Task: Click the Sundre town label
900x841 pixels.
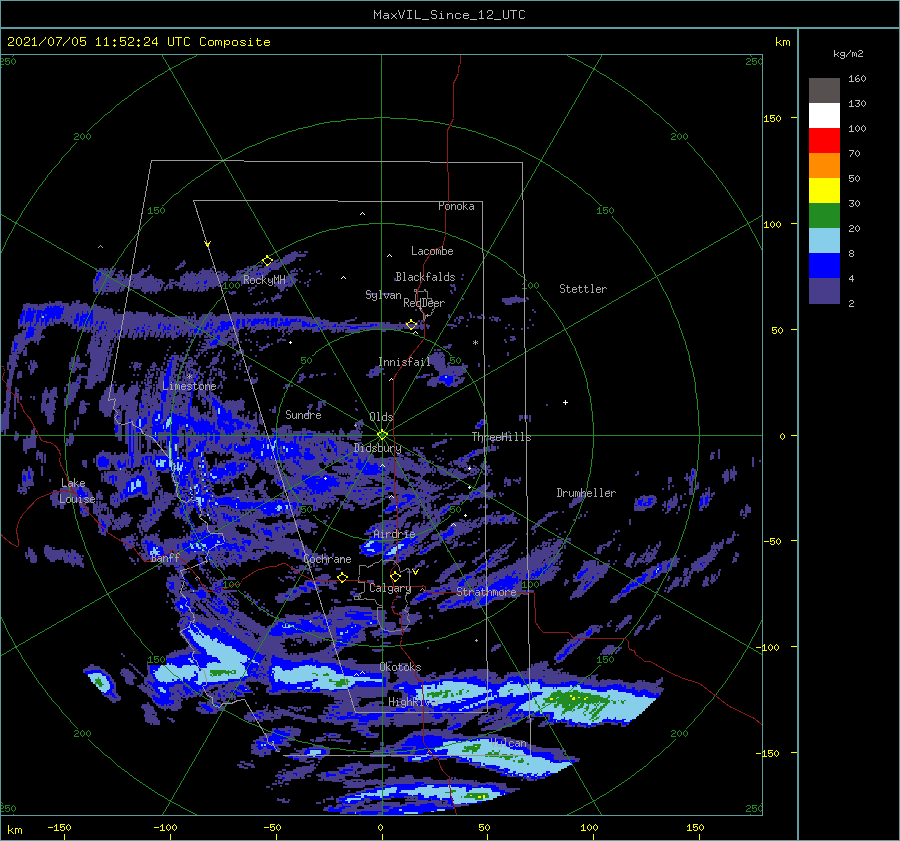Action: 304,414
